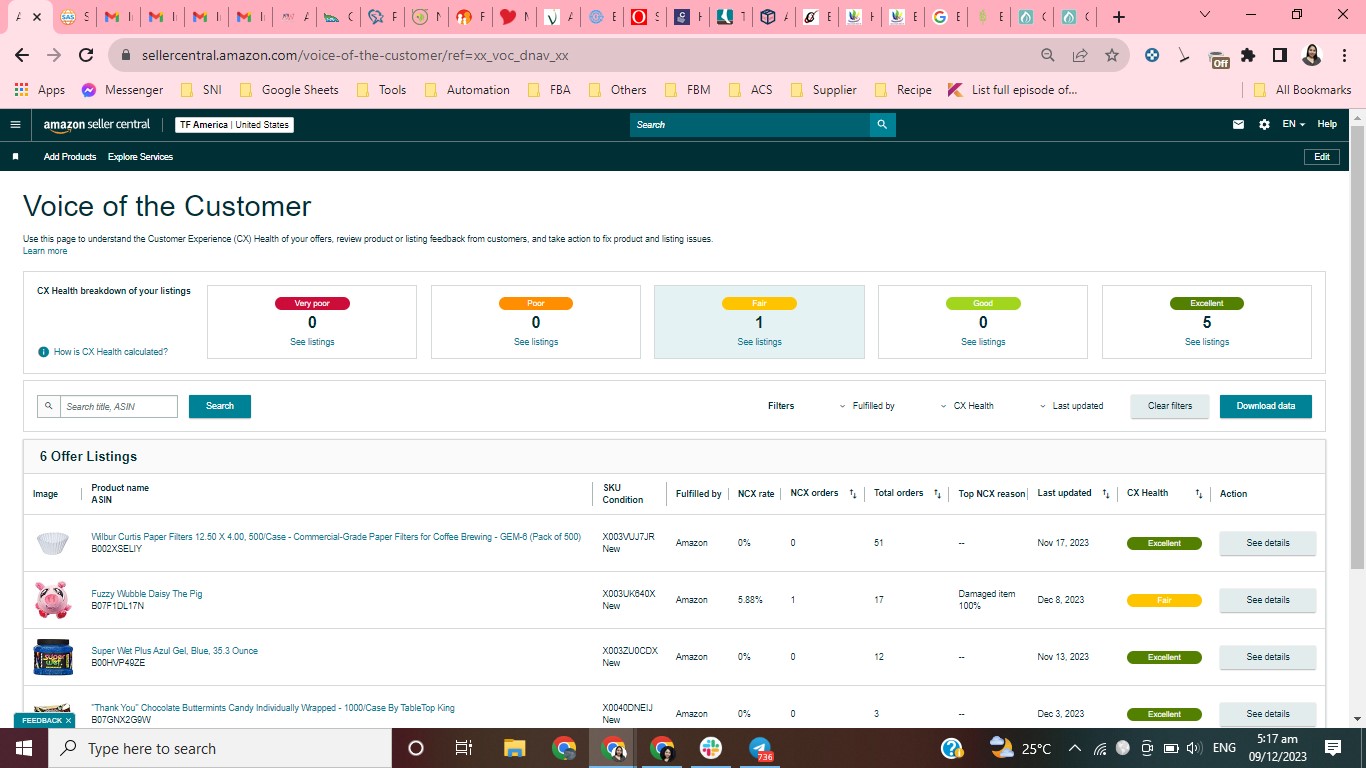Click the Wilbur Curtis paper filters thumbnail

point(53,543)
